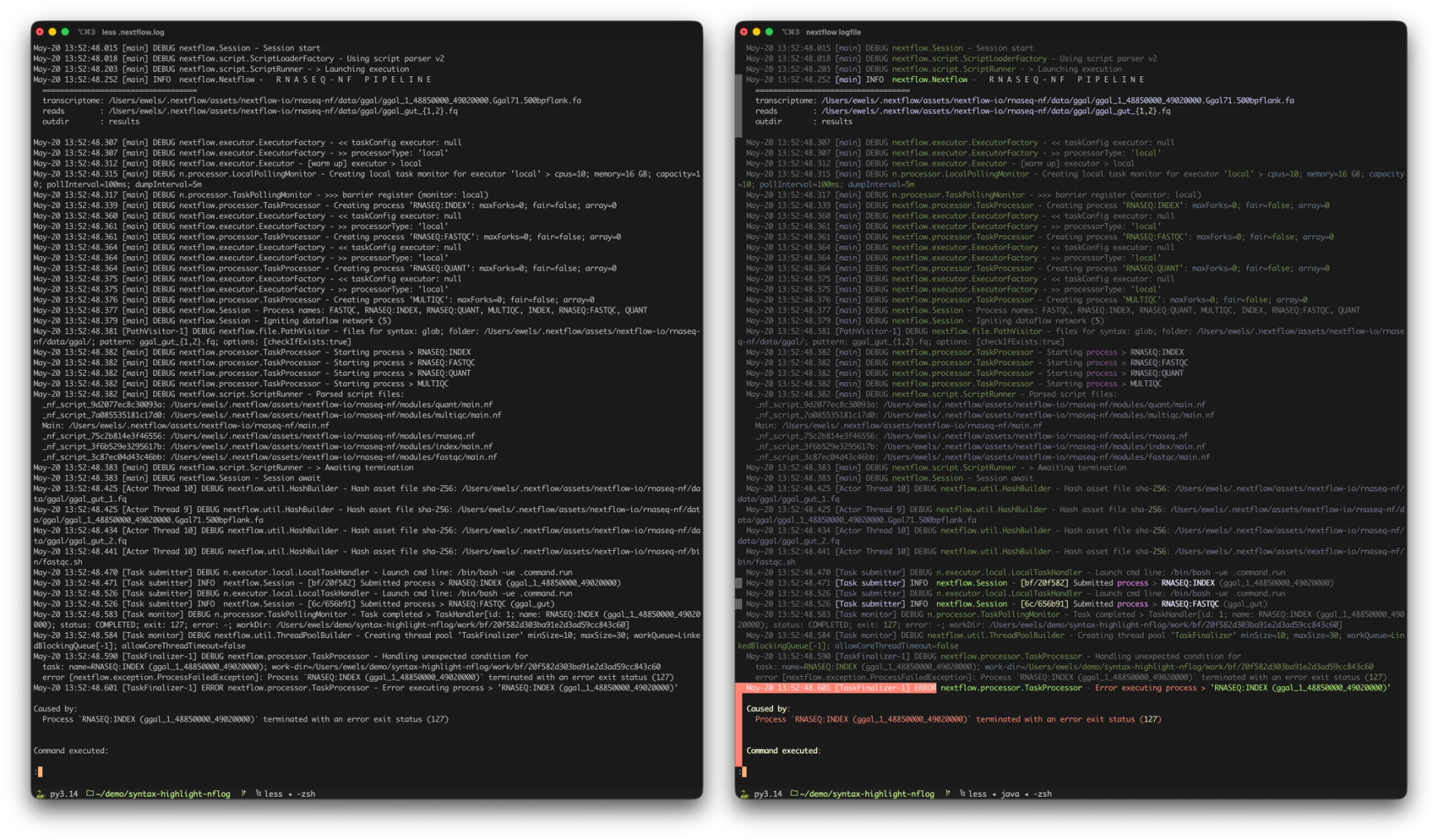
Task: Minimize the 'less .nextflow.log' terminal window
Action: (x=52, y=32)
